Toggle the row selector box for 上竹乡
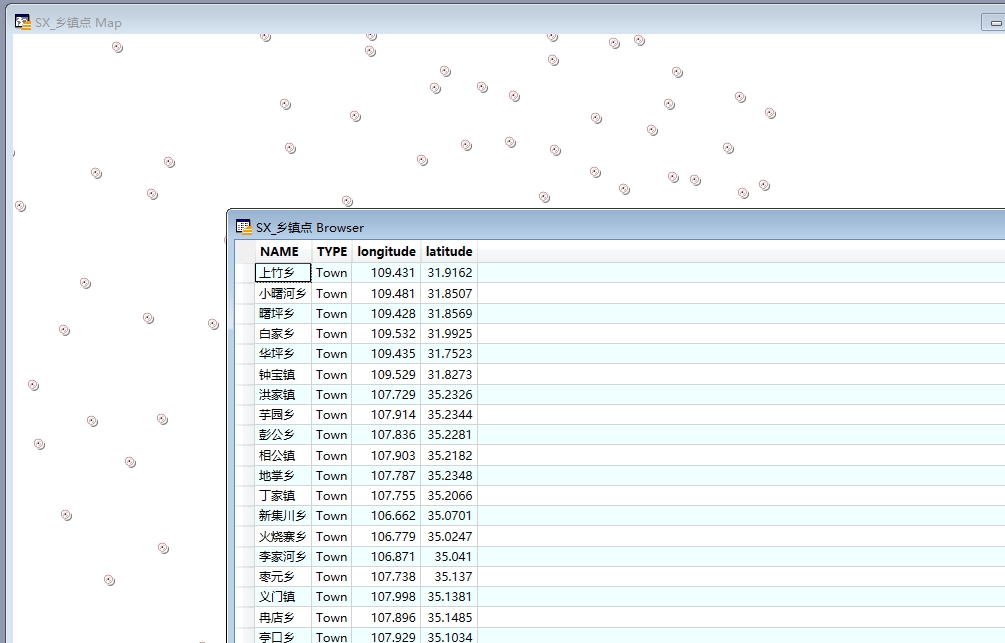The width and height of the screenshot is (1005, 643). [244, 273]
